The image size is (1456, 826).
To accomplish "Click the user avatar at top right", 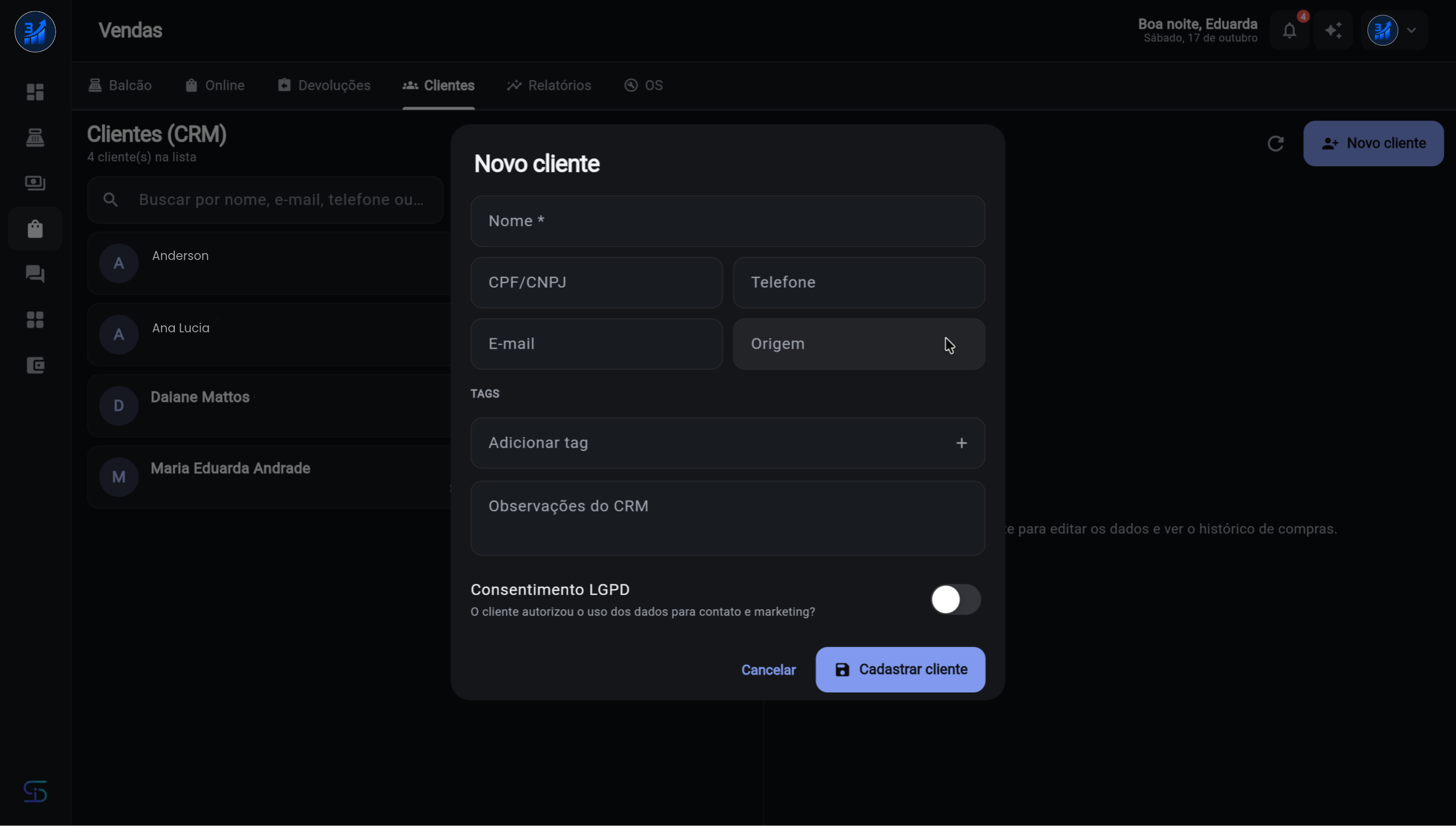I will pyautogui.click(x=1382, y=31).
